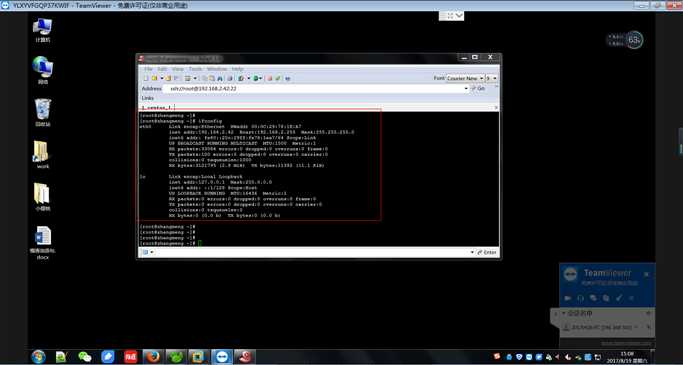
Task: Click the taskbar clock showing 15:08
Action: click(626, 357)
